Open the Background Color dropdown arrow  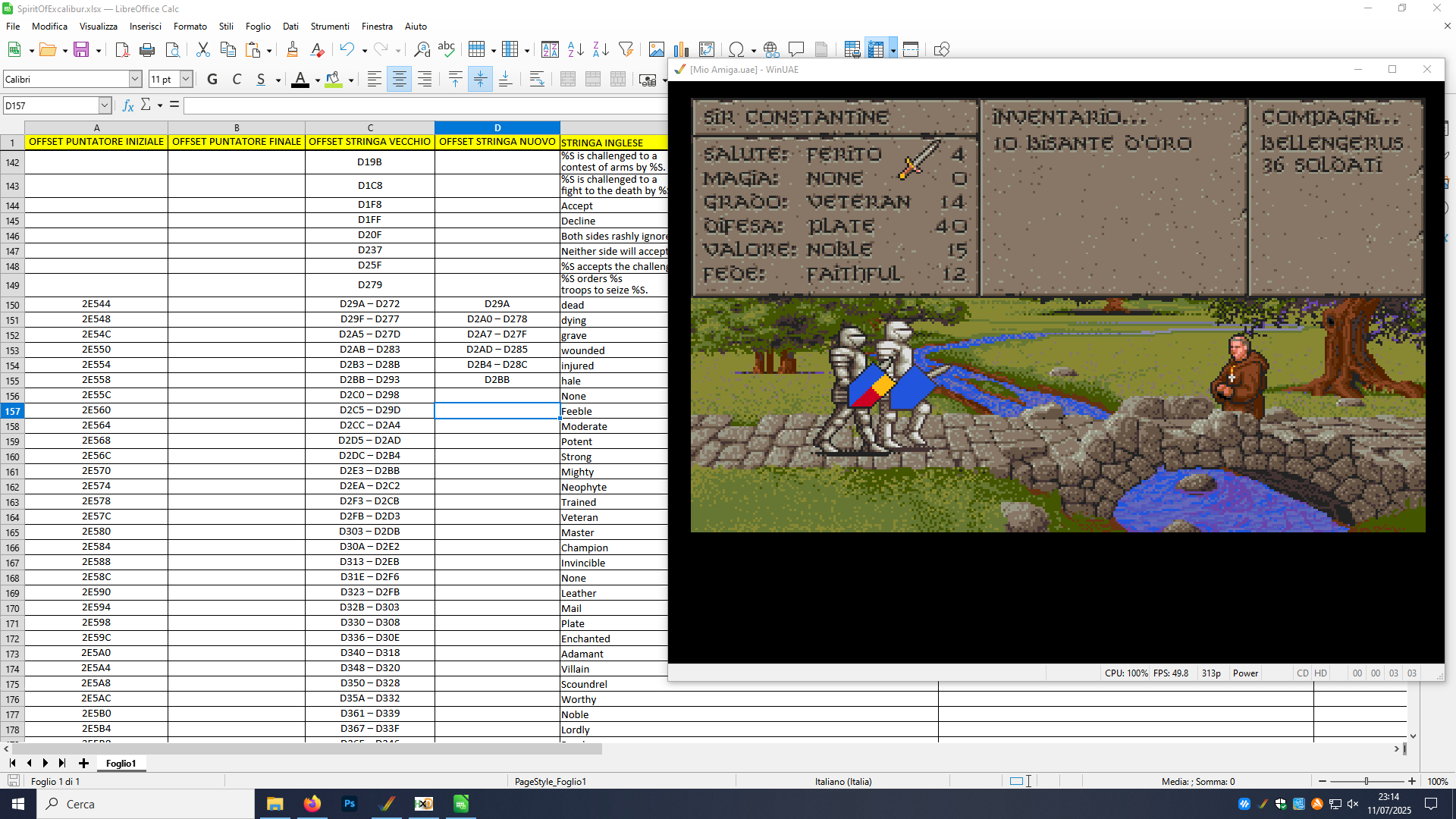(x=351, y=80)
